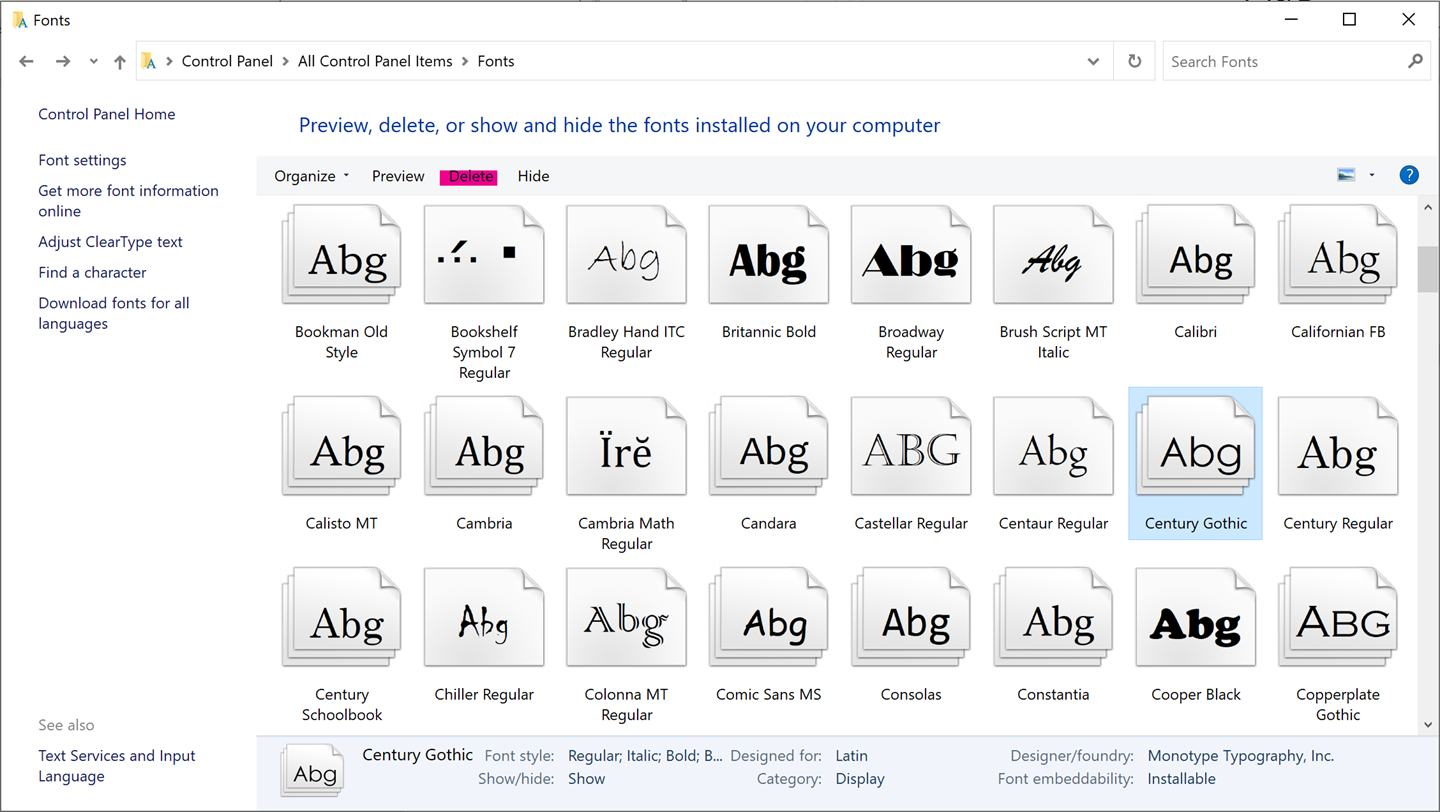Select the Californian FB font icon
This screenshot has height=812, width=1440.
pyautogui.click(x=1338, y=254)
